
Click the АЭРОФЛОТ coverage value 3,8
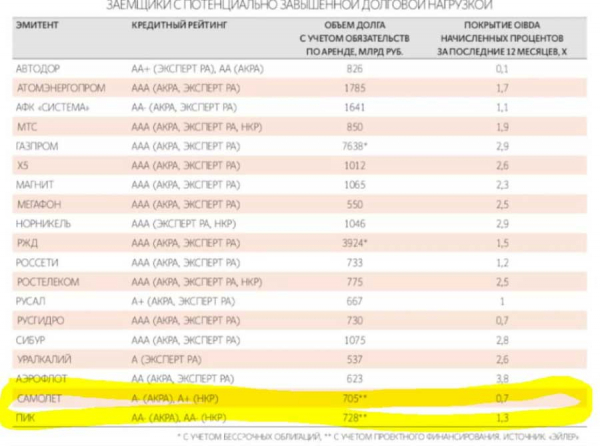pos(502,379)
